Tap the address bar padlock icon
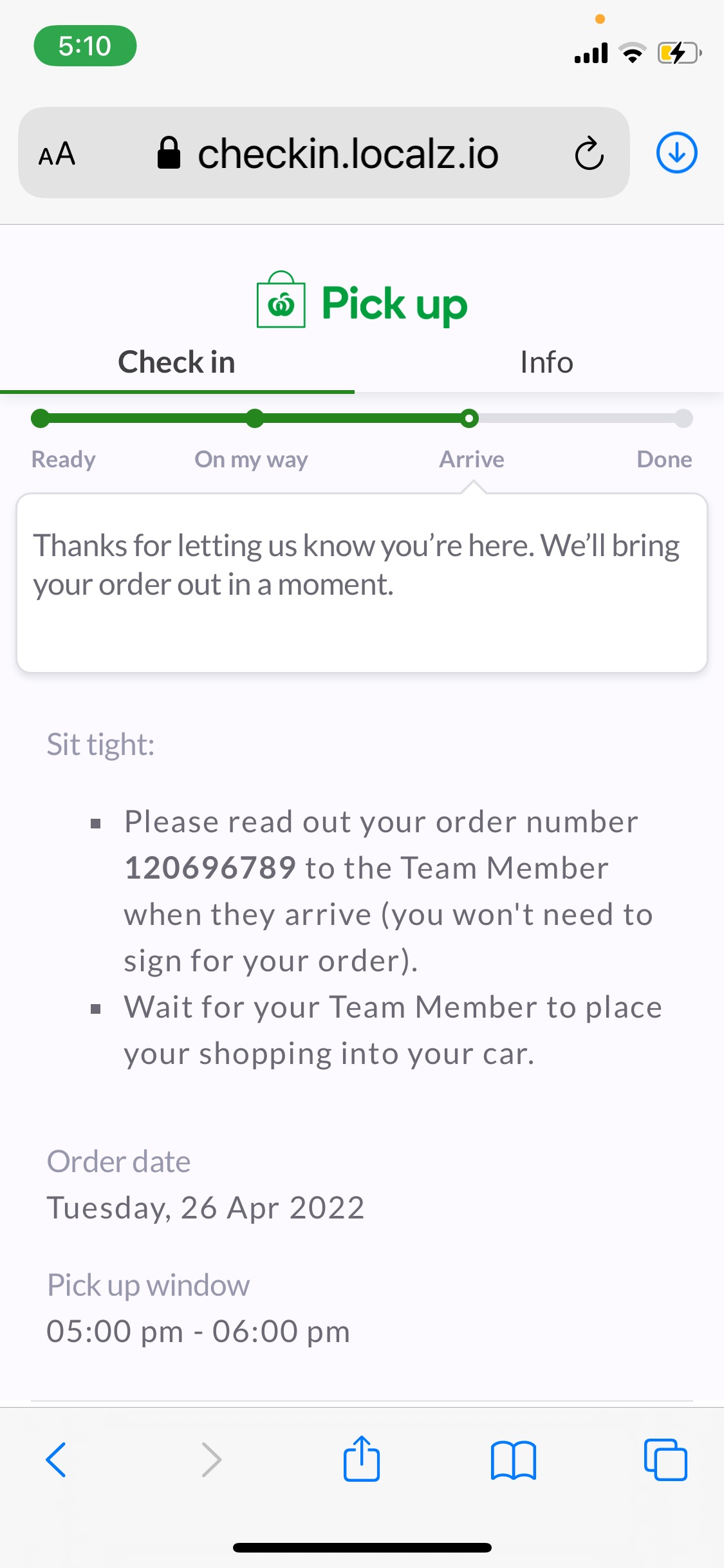 [x=169, y=153]
